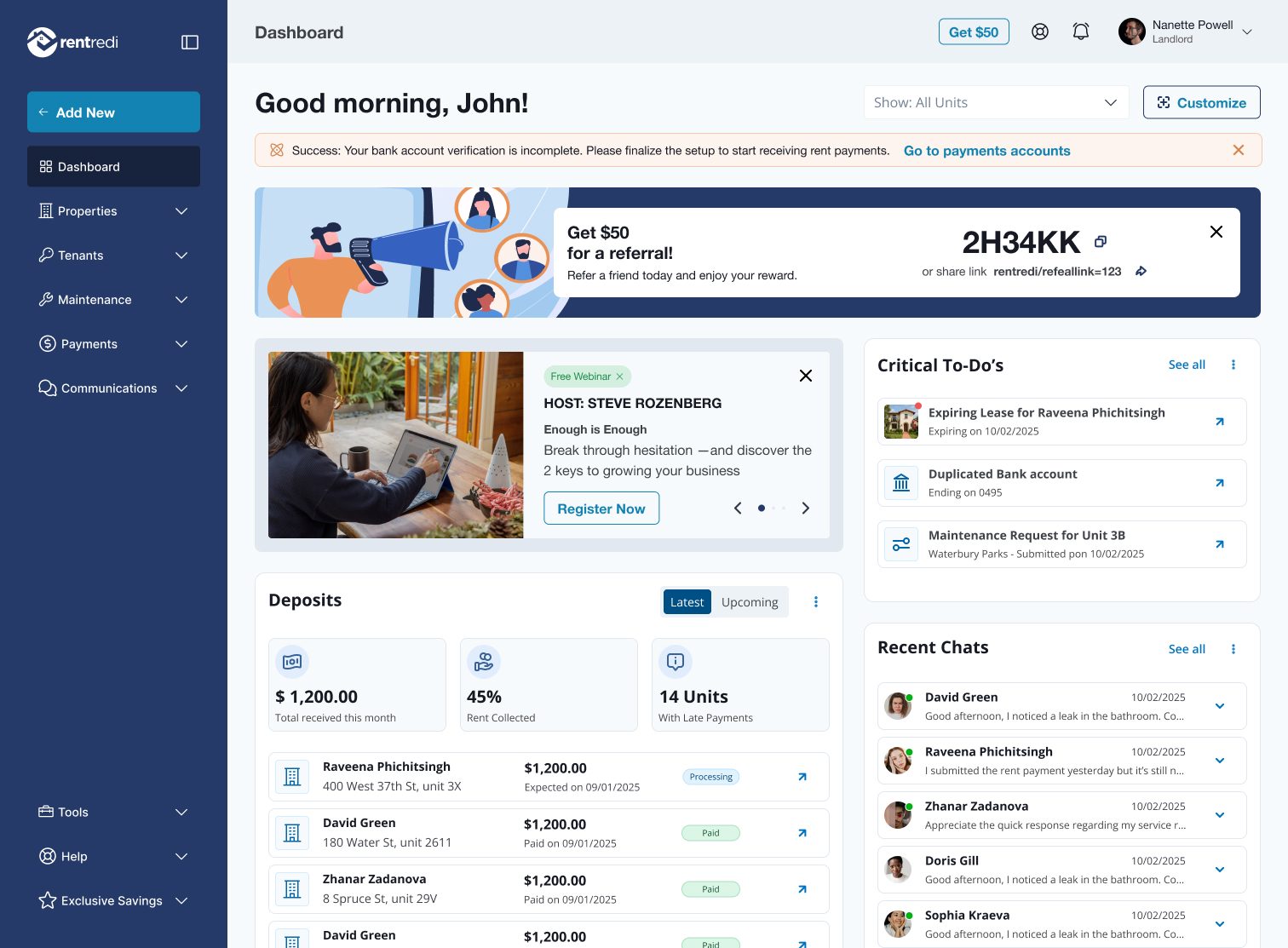Open Expiring Lease to-do arrow link
The height and width of the screenshot is (948, 1288).
tap(1220, 422)
